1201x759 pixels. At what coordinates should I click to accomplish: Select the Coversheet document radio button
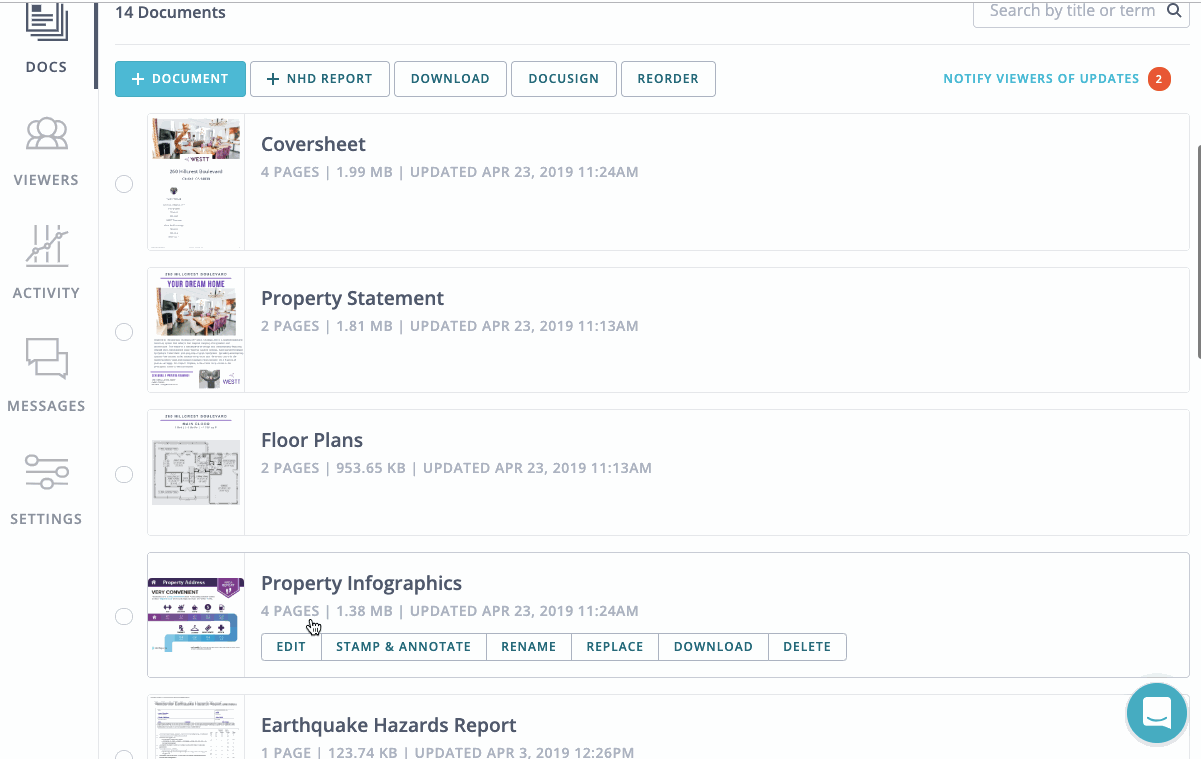click(124, 184)
